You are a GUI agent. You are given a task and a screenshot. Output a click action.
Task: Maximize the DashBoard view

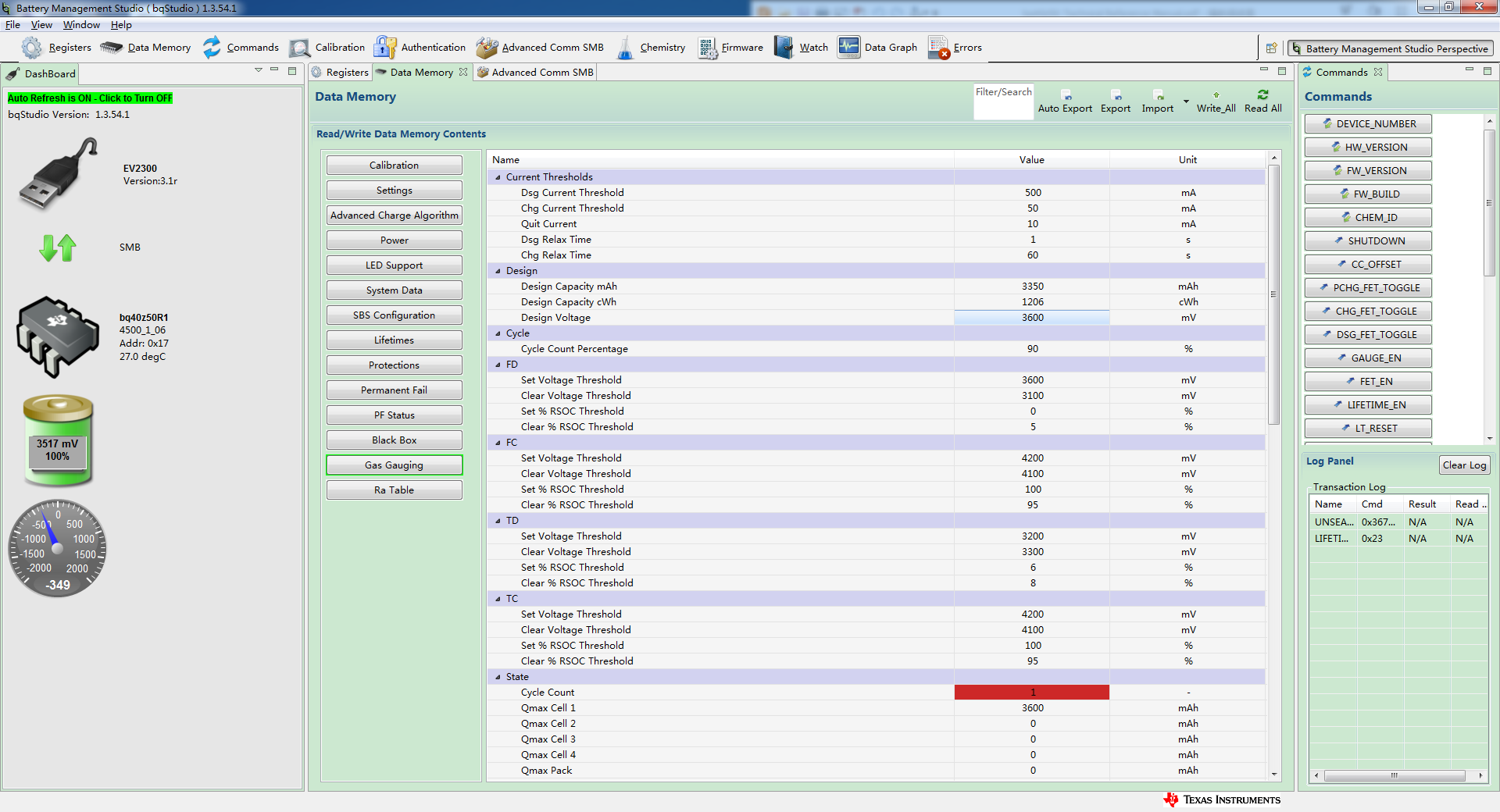tap(292, 71)
